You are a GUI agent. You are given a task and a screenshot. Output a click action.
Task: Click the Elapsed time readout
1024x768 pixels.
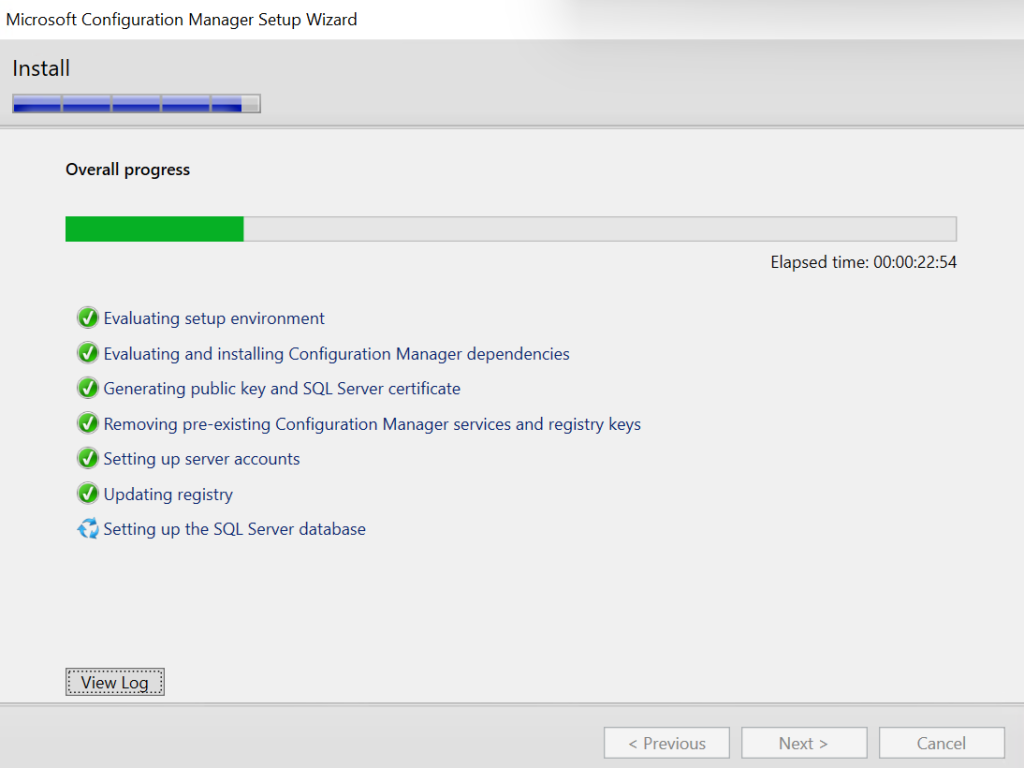pos(863,263)
